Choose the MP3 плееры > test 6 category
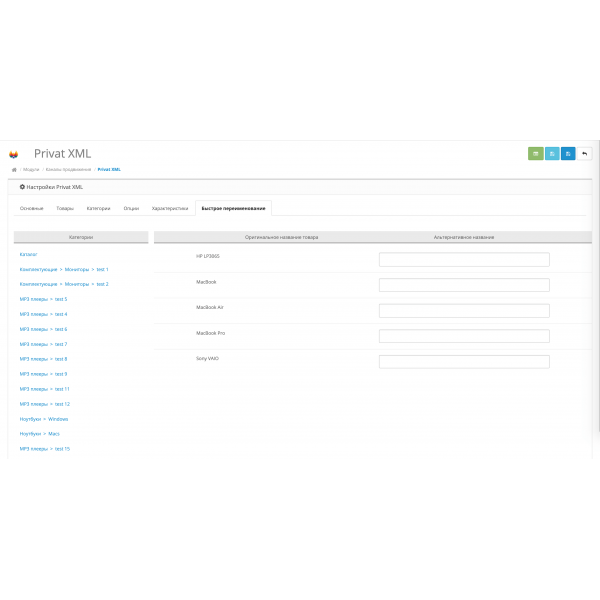The width and height of the screenshot is (600, 600). click(43, 329)
